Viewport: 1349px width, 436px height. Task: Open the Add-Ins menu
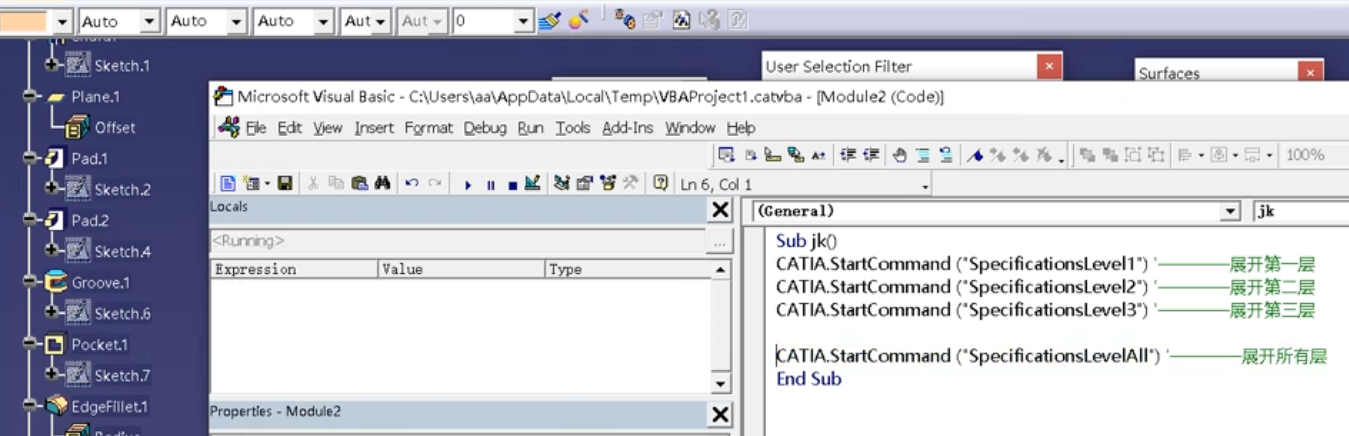[627, 128]
